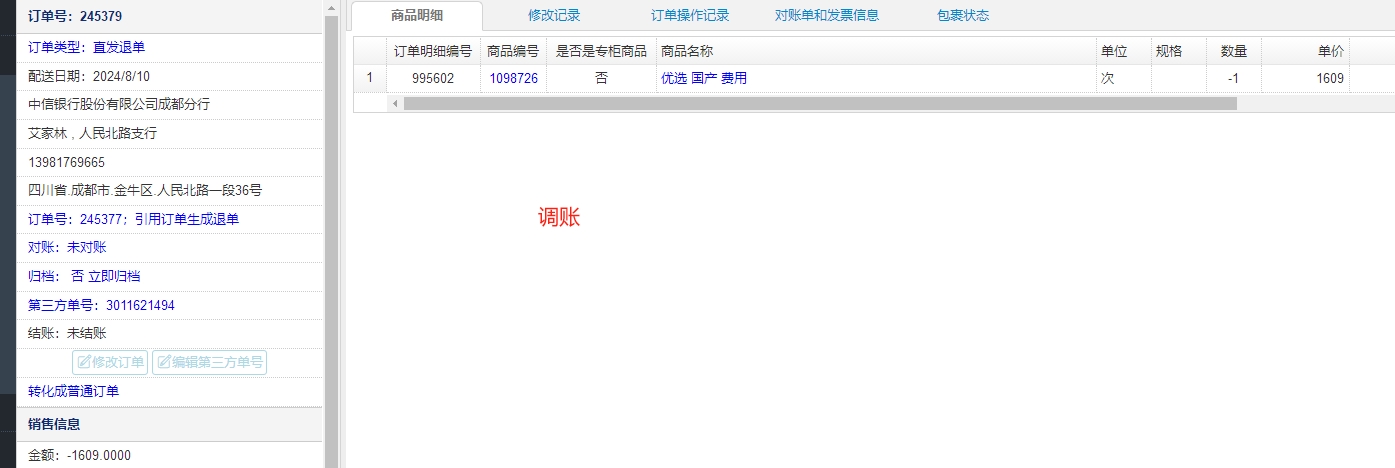Click the phone number 13981769665
1395x468 pixels.
click(x=66, y=162)
